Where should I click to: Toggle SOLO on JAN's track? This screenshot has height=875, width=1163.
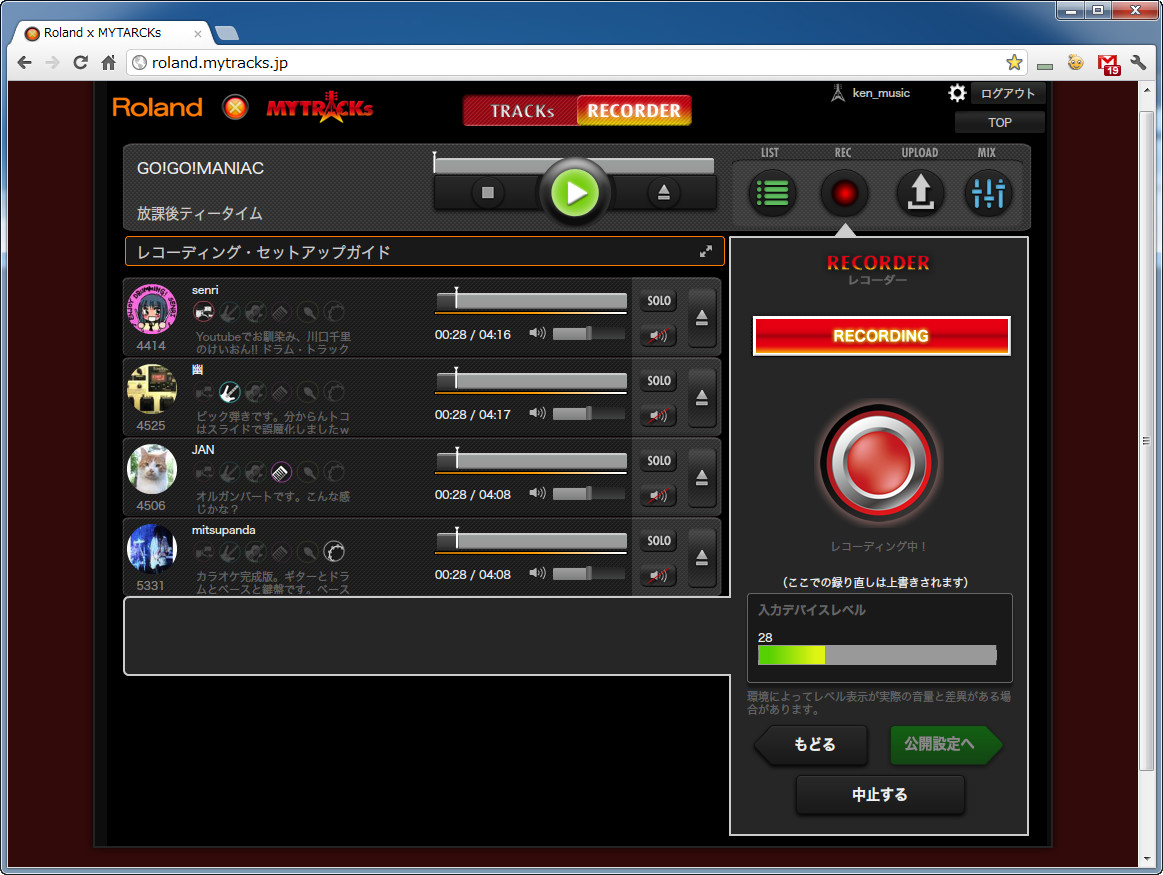(x=659, y=461)
